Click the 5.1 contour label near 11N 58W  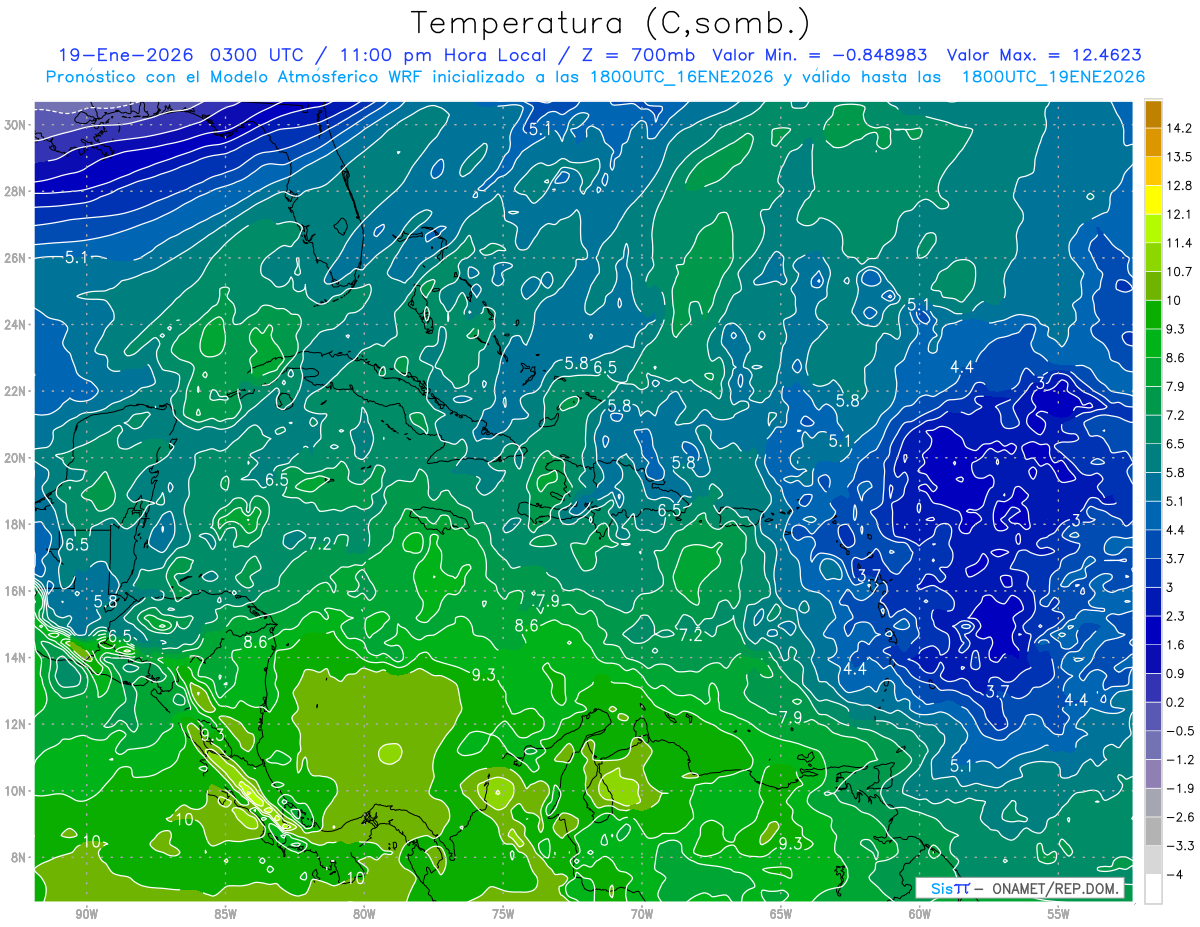click(x=961, y=765)
